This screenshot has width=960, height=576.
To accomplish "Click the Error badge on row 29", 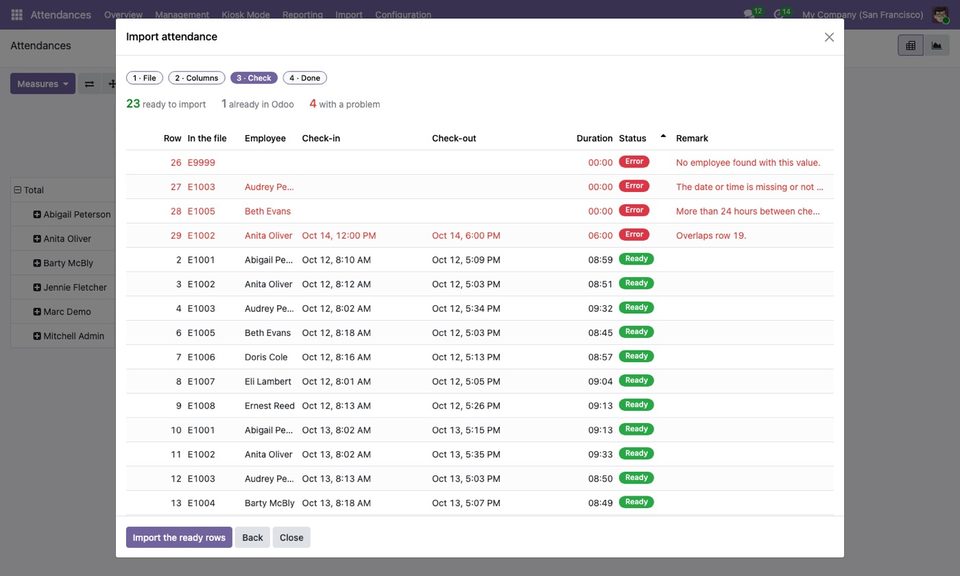I will point(634,234).
